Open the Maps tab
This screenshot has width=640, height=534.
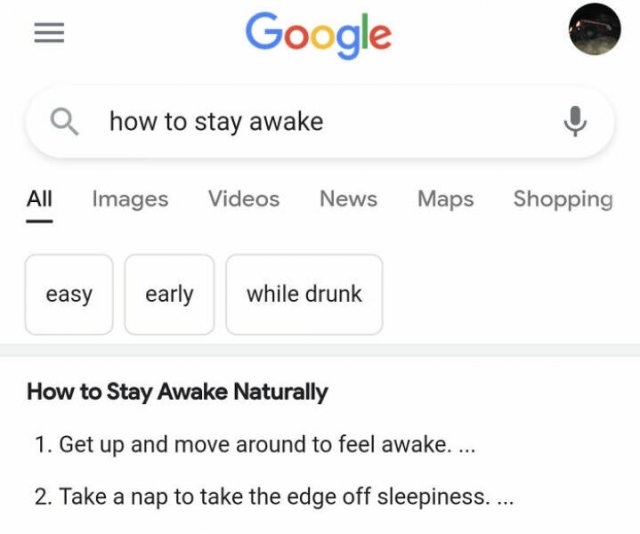pos(445,200)
